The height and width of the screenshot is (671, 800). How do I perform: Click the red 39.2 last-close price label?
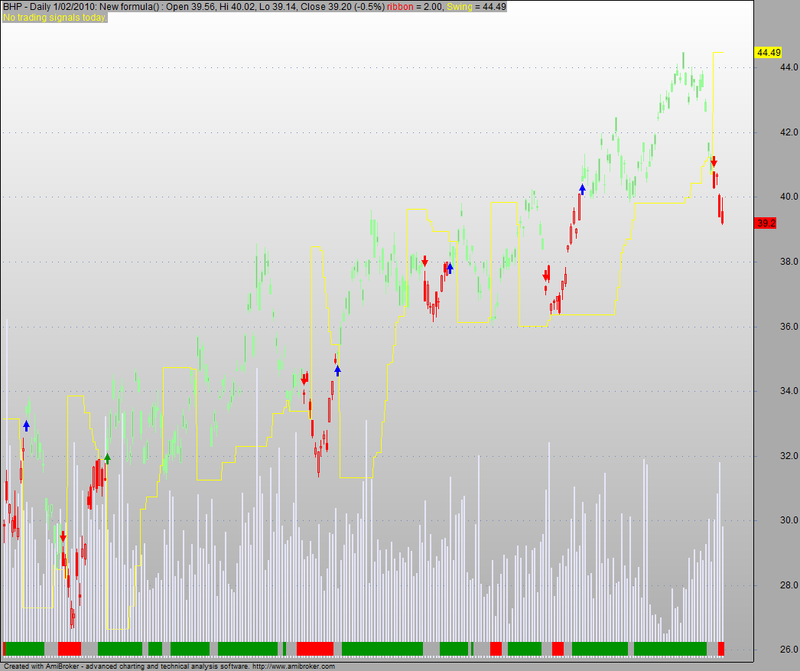point(765,223)
